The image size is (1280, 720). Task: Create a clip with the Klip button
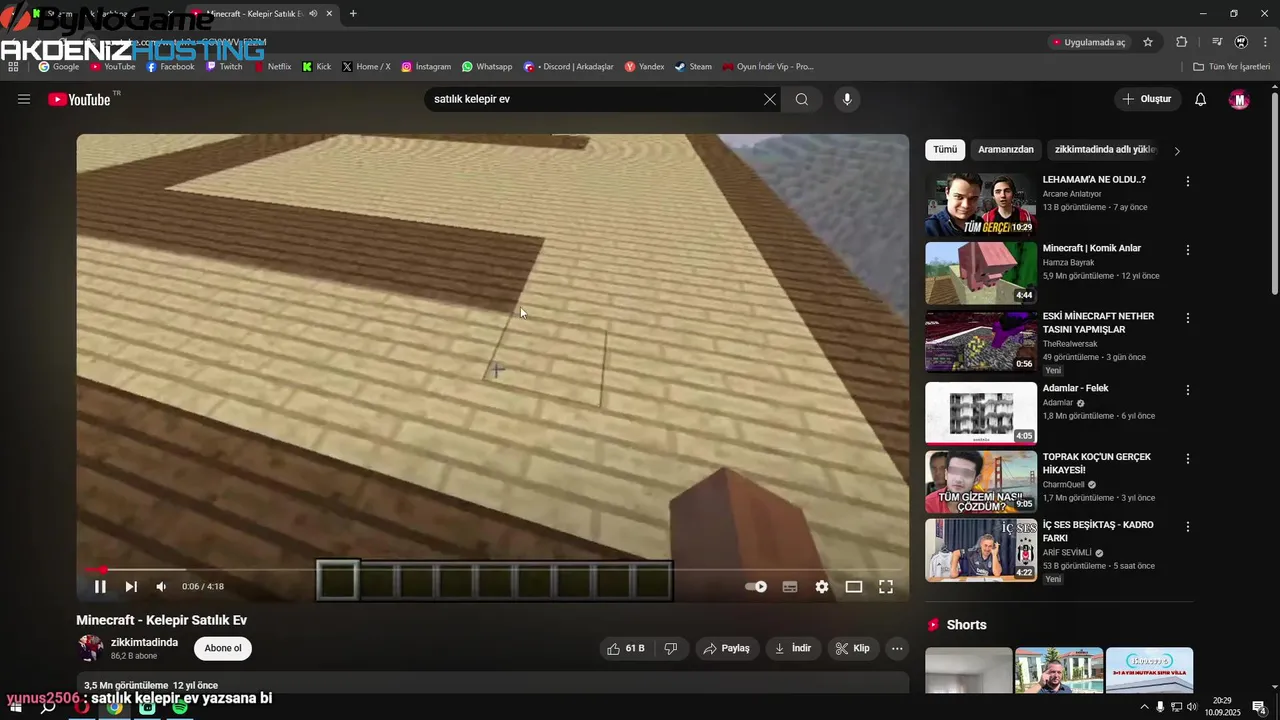(x=853, y=648)
